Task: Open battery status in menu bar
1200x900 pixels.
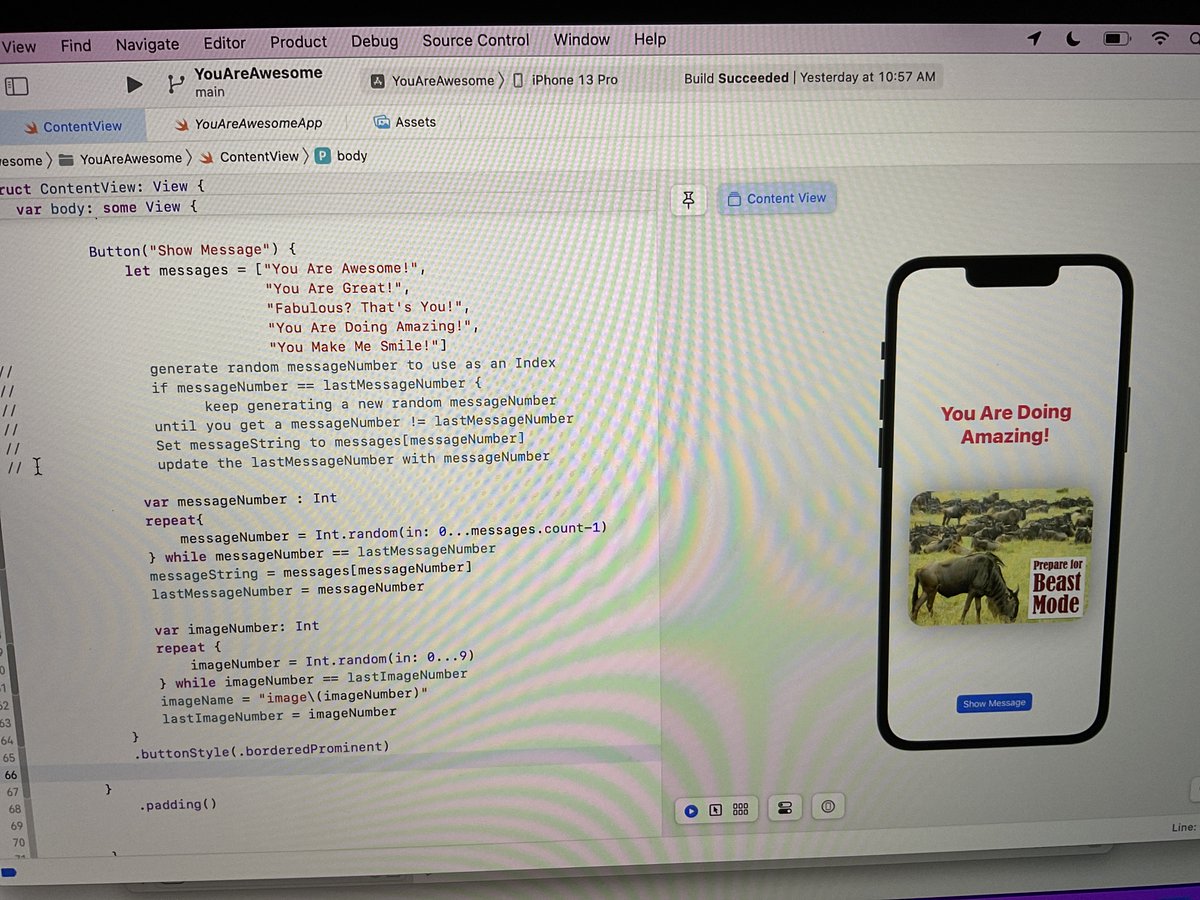Action: [x=1116, y=39]
